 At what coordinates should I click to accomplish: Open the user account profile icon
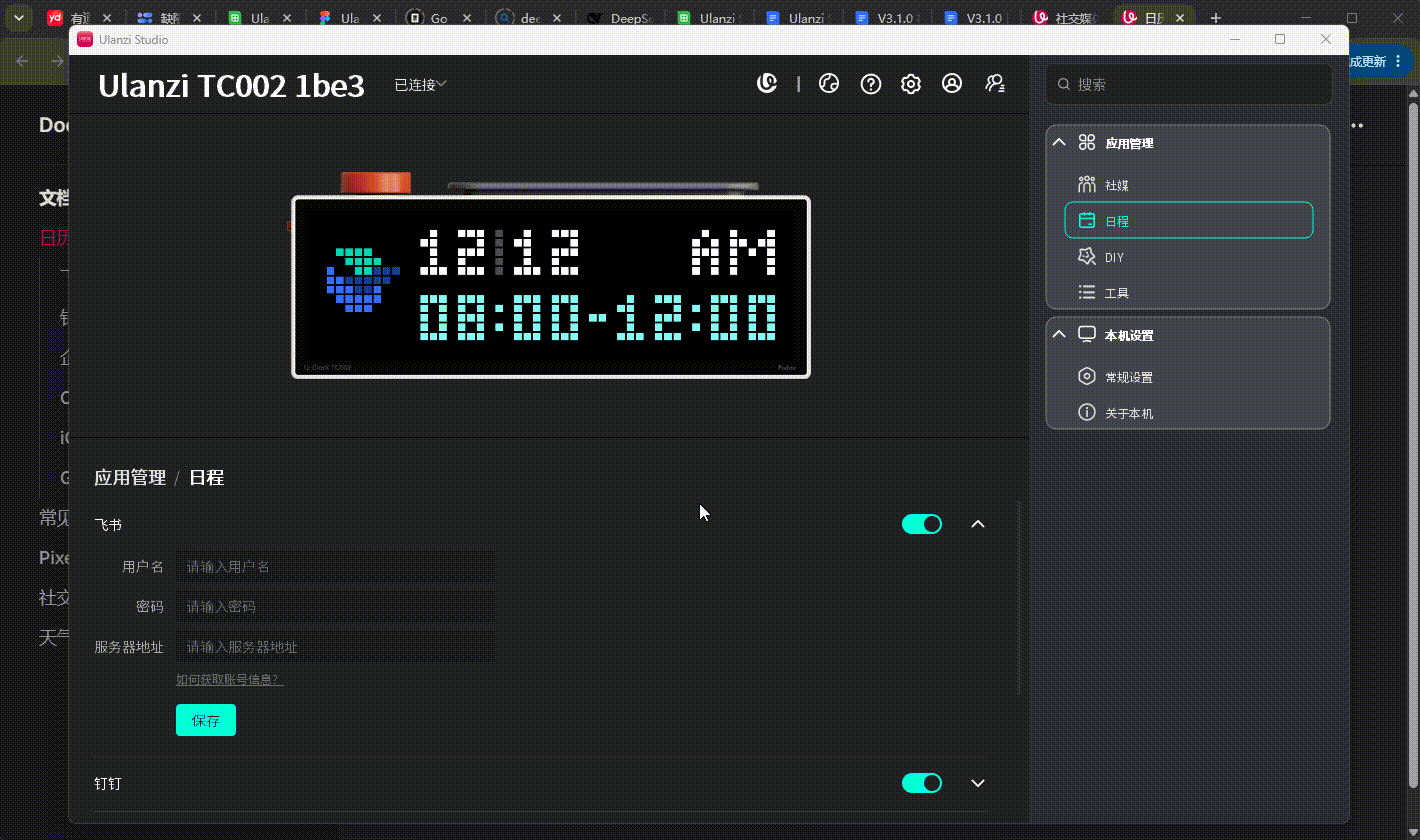[x=952, y=84]
